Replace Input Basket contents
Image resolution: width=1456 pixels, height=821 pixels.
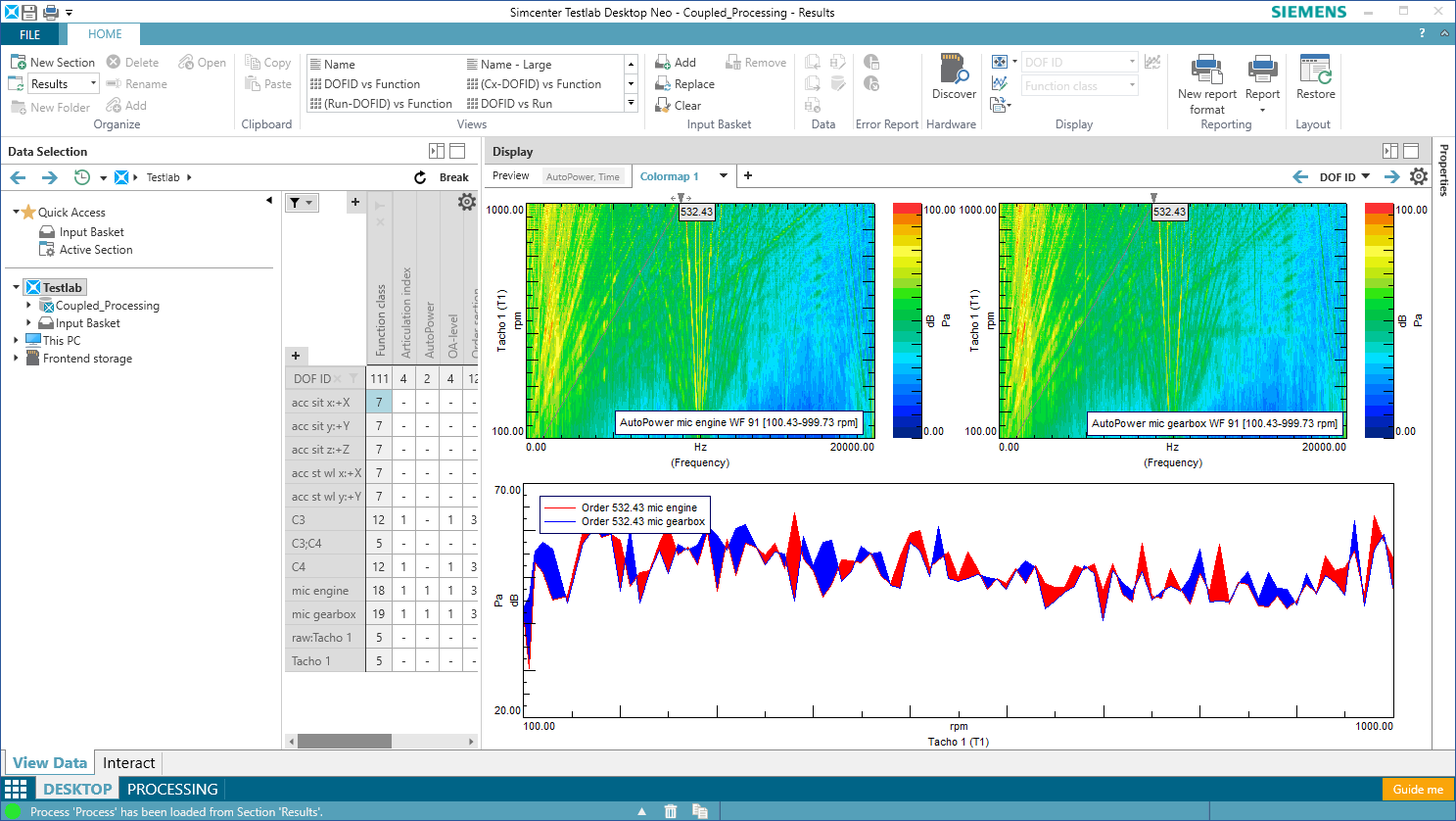(684, 84)
